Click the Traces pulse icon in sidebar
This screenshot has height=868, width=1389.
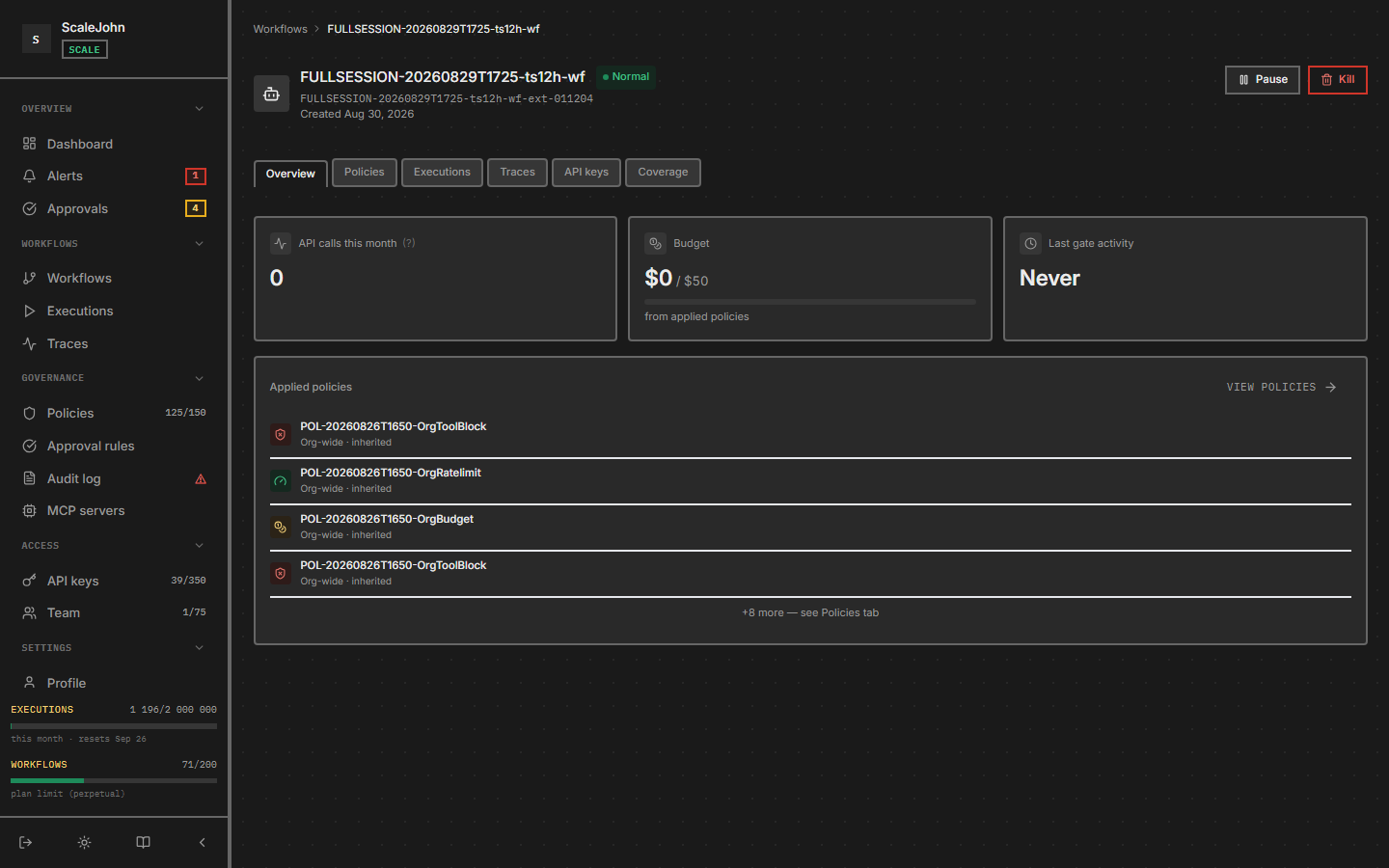29,343
